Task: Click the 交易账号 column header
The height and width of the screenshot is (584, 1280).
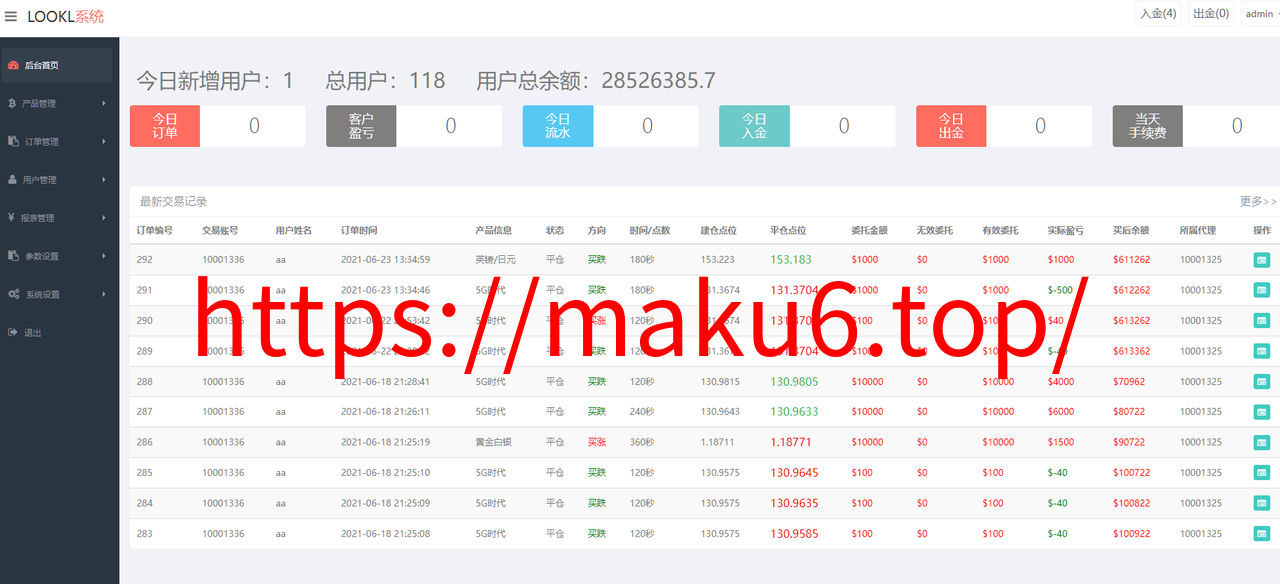Action: [x=220, y=230]
